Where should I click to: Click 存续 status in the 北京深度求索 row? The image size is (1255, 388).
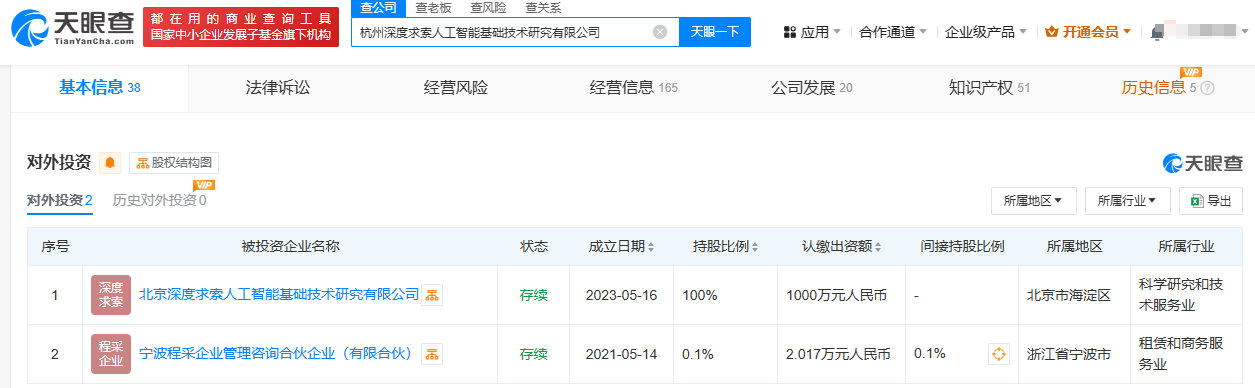pos(534,295)
